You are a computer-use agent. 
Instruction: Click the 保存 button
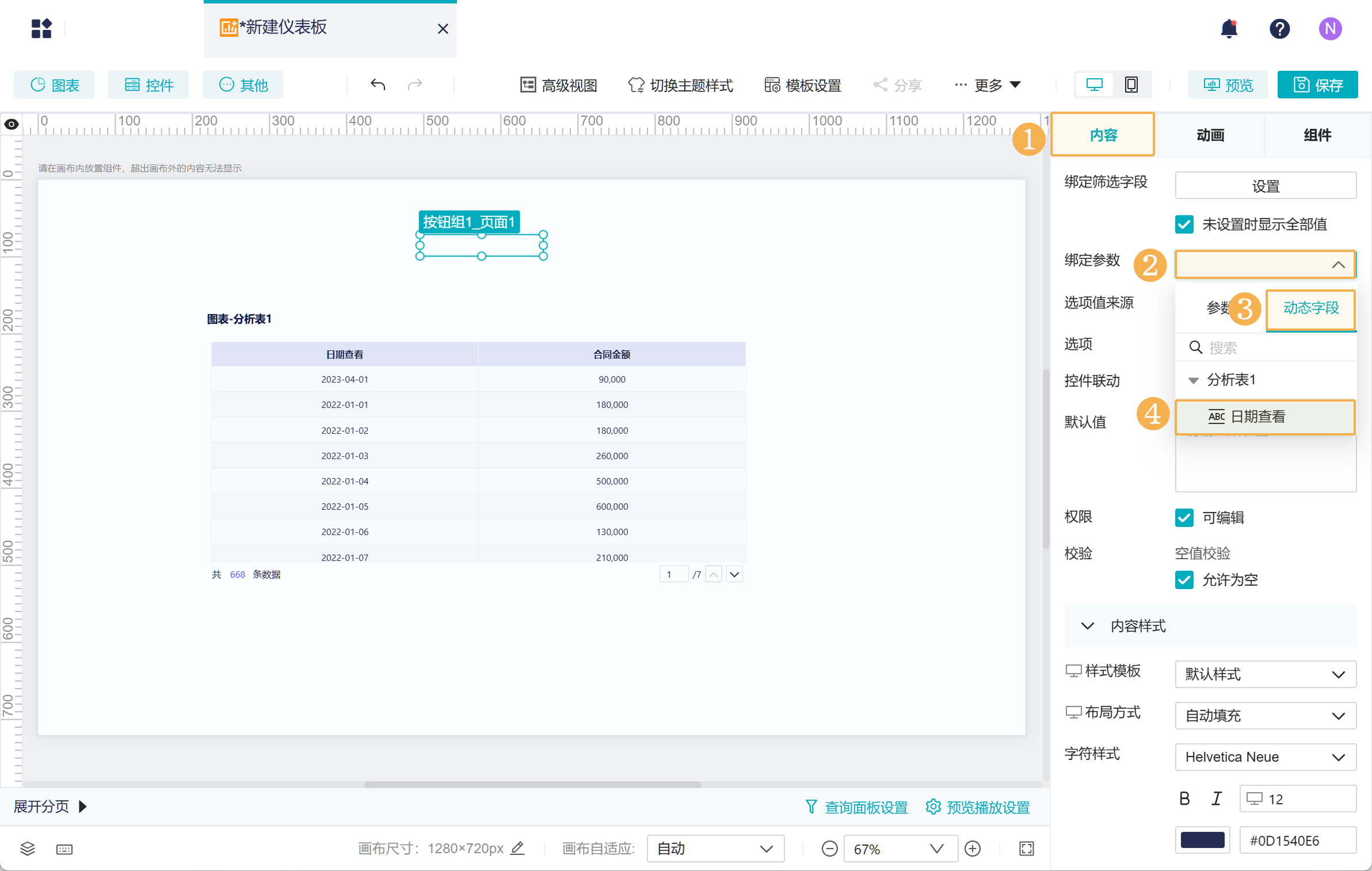[x=1317, y=85]
